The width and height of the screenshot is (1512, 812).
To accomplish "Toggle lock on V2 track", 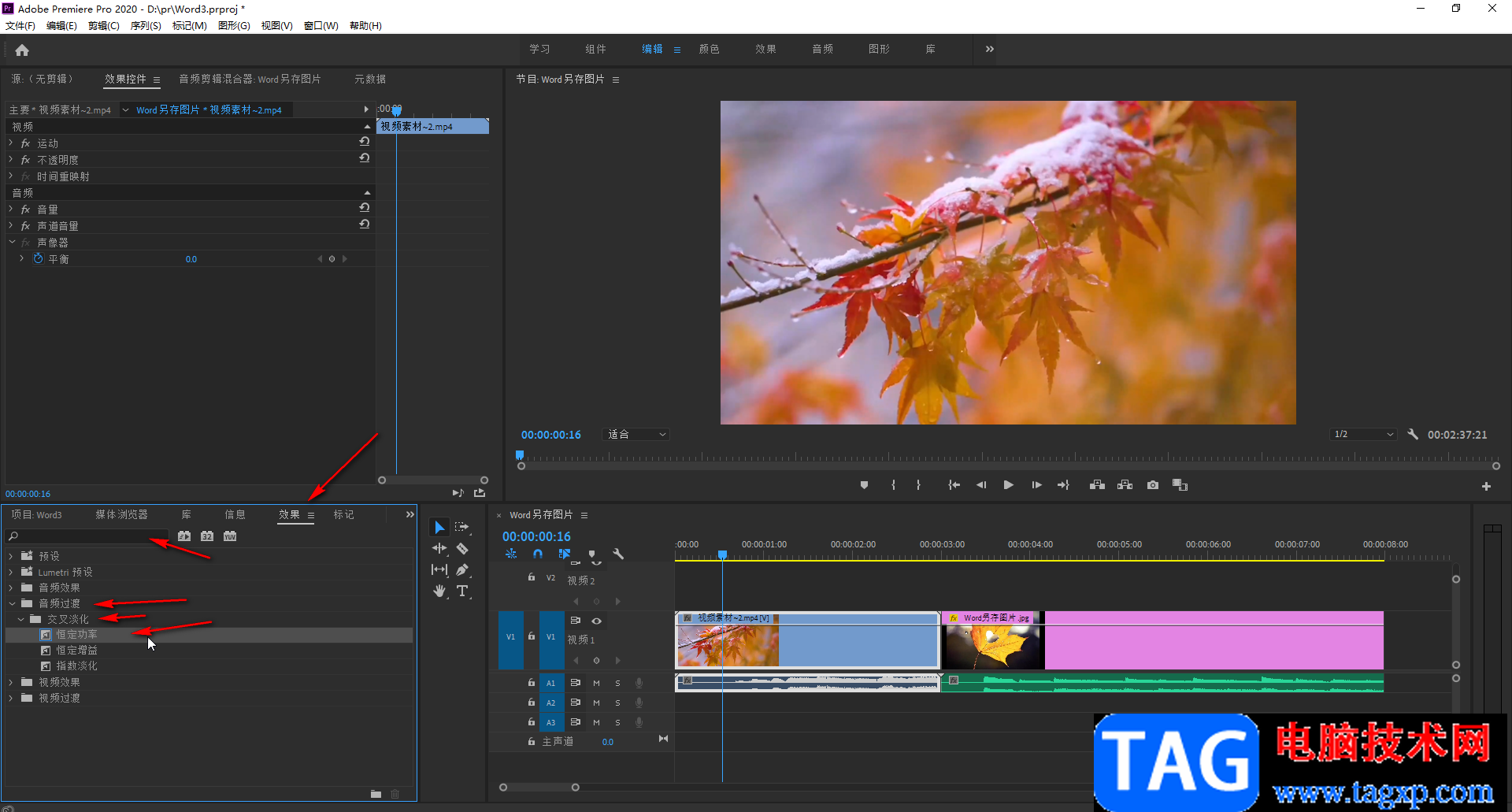I will coord(532,577).
